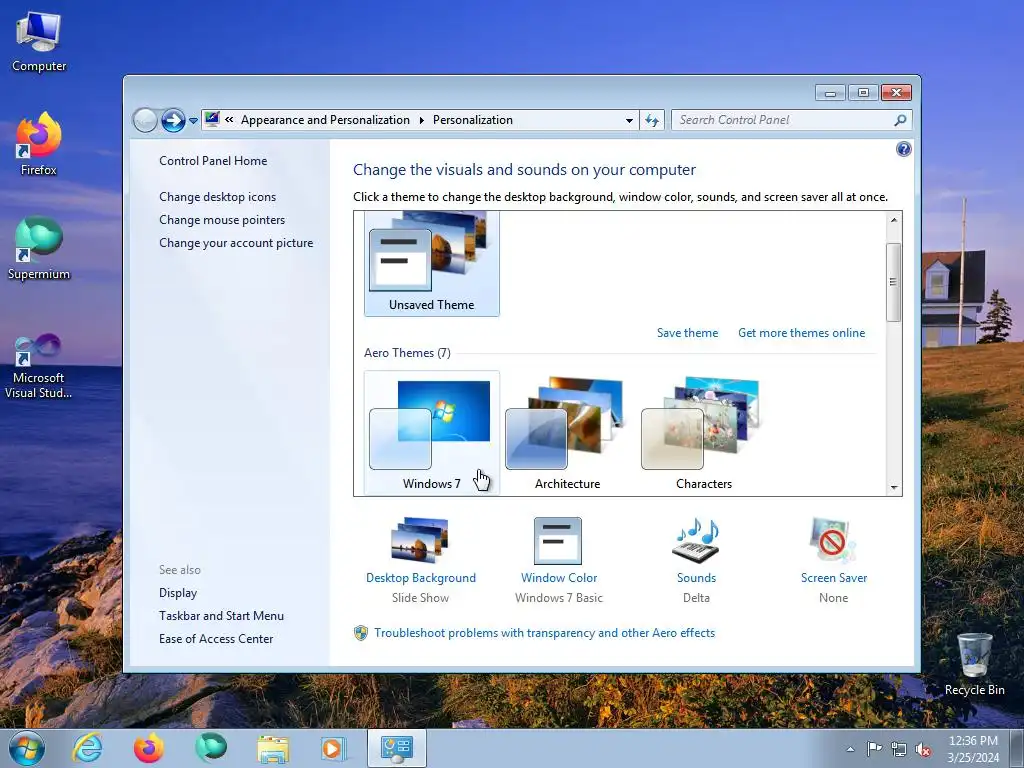Open the Window Color settings icon
The height and width of the screenshot is (768, 1024).
click(558, 541)
